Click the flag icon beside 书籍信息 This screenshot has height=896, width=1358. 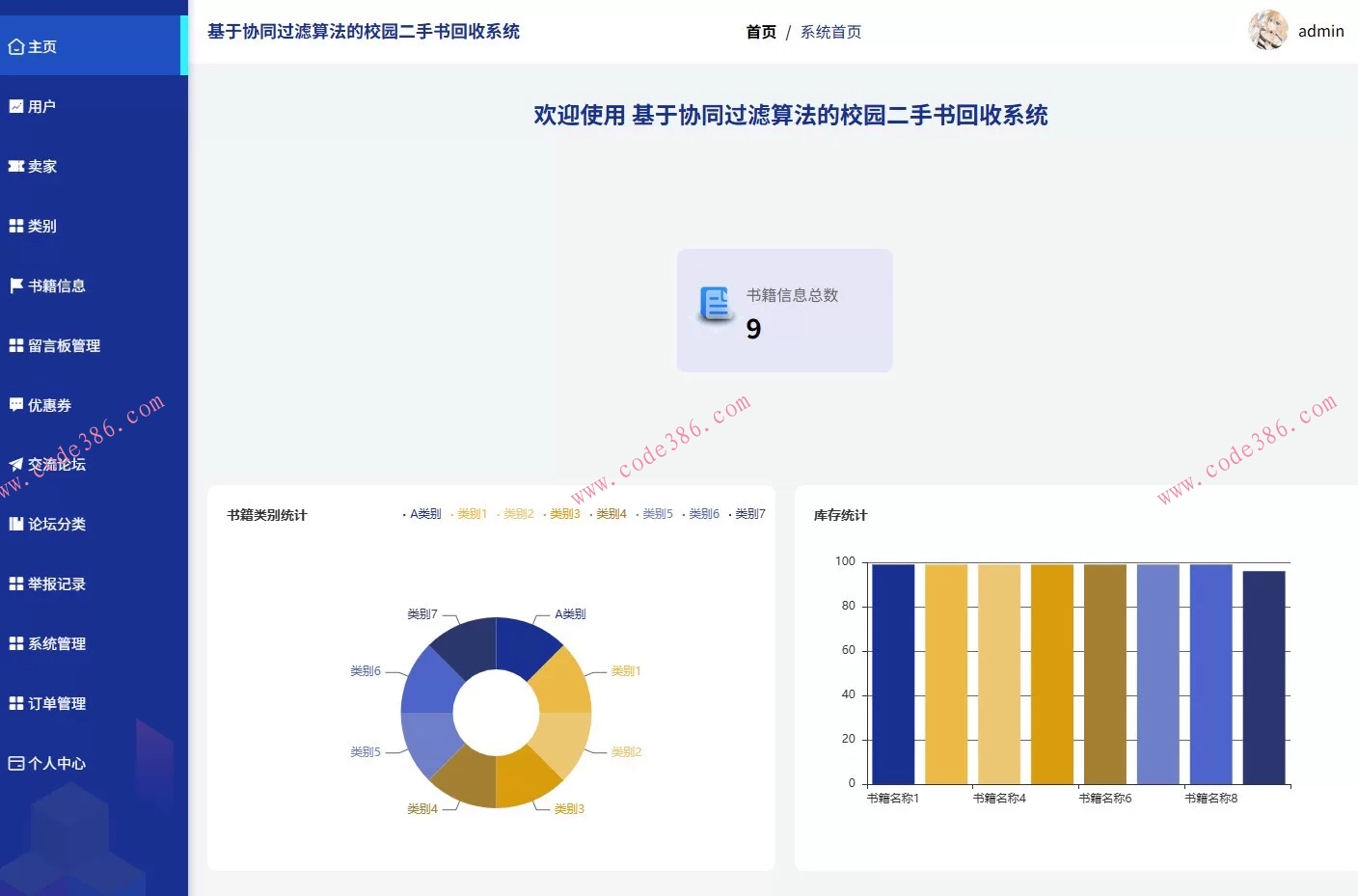[x=16, y=285]
